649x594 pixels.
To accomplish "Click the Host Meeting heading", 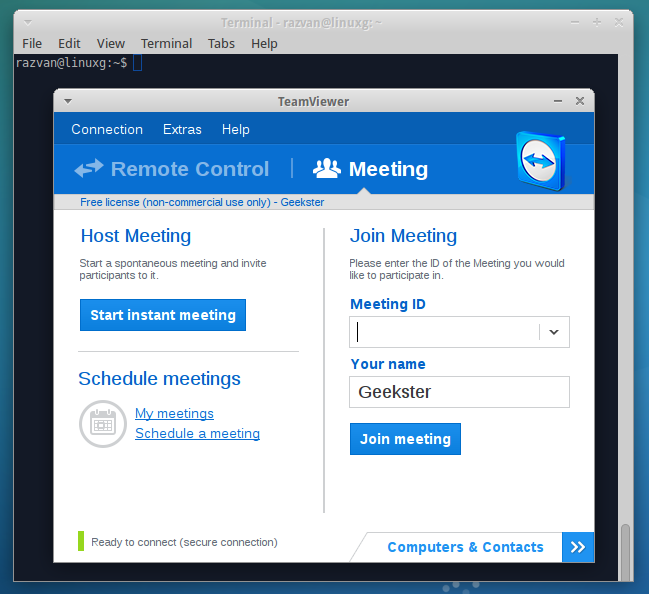I will pyautogui.click(x=136, y=236).
